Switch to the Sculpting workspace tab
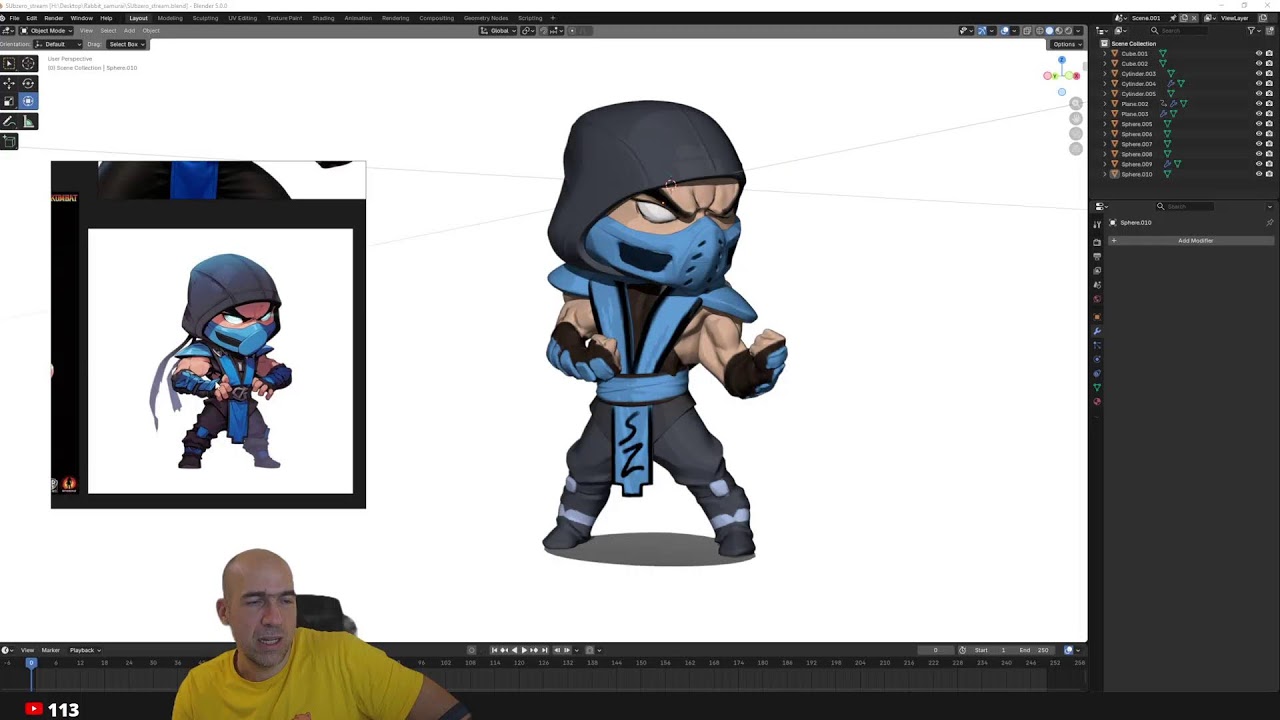The height and width of the screenshot is (720, 1280). coord(205,18)
